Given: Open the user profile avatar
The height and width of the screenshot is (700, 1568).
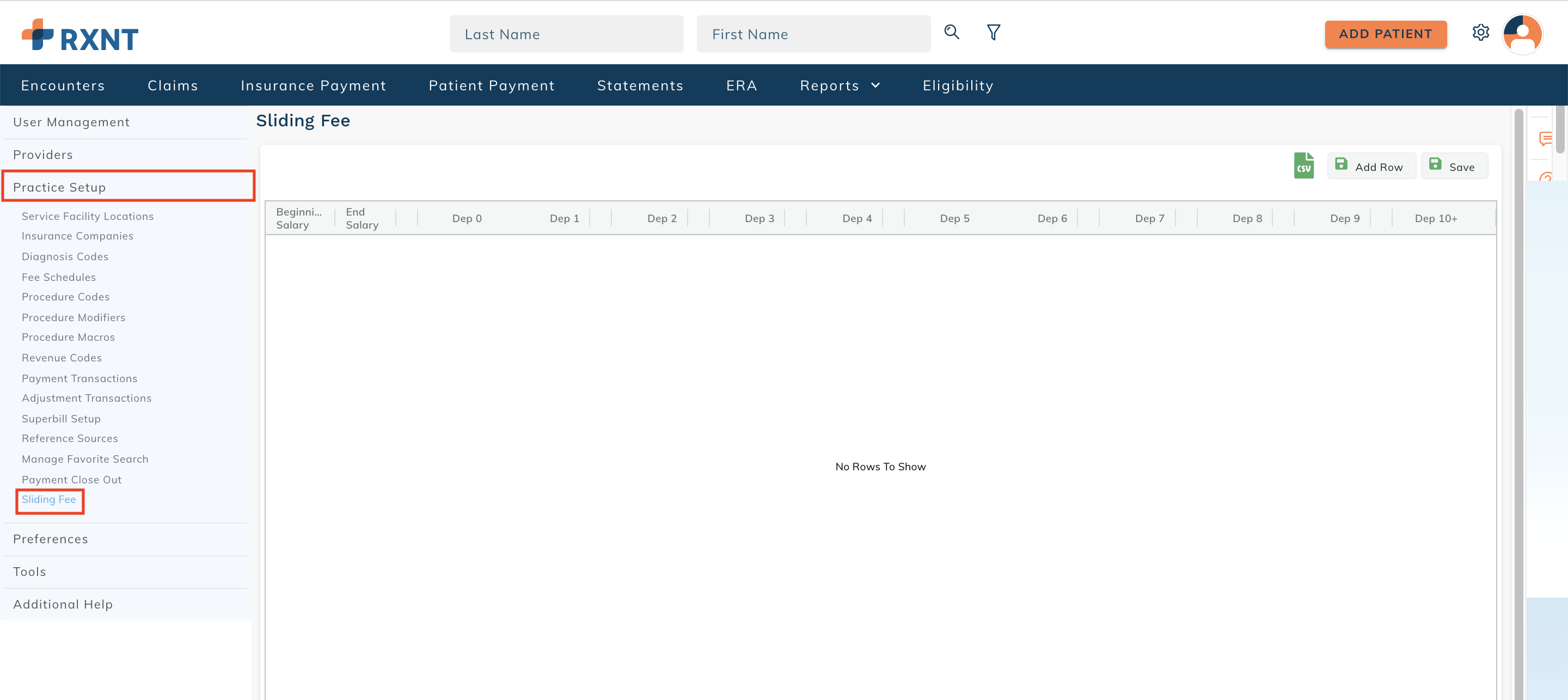Looking at the screenshot, I should (1522, 34).
